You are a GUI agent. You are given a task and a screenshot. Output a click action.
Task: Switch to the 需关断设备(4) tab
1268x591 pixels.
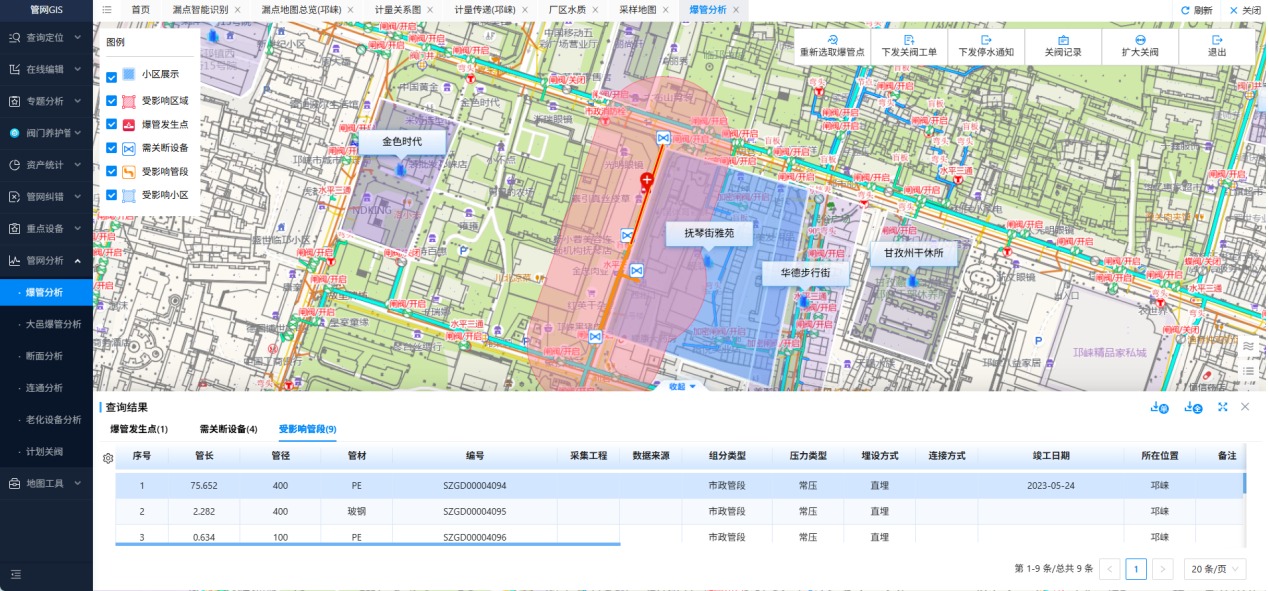pyautogui.click(x=228, y=429)
